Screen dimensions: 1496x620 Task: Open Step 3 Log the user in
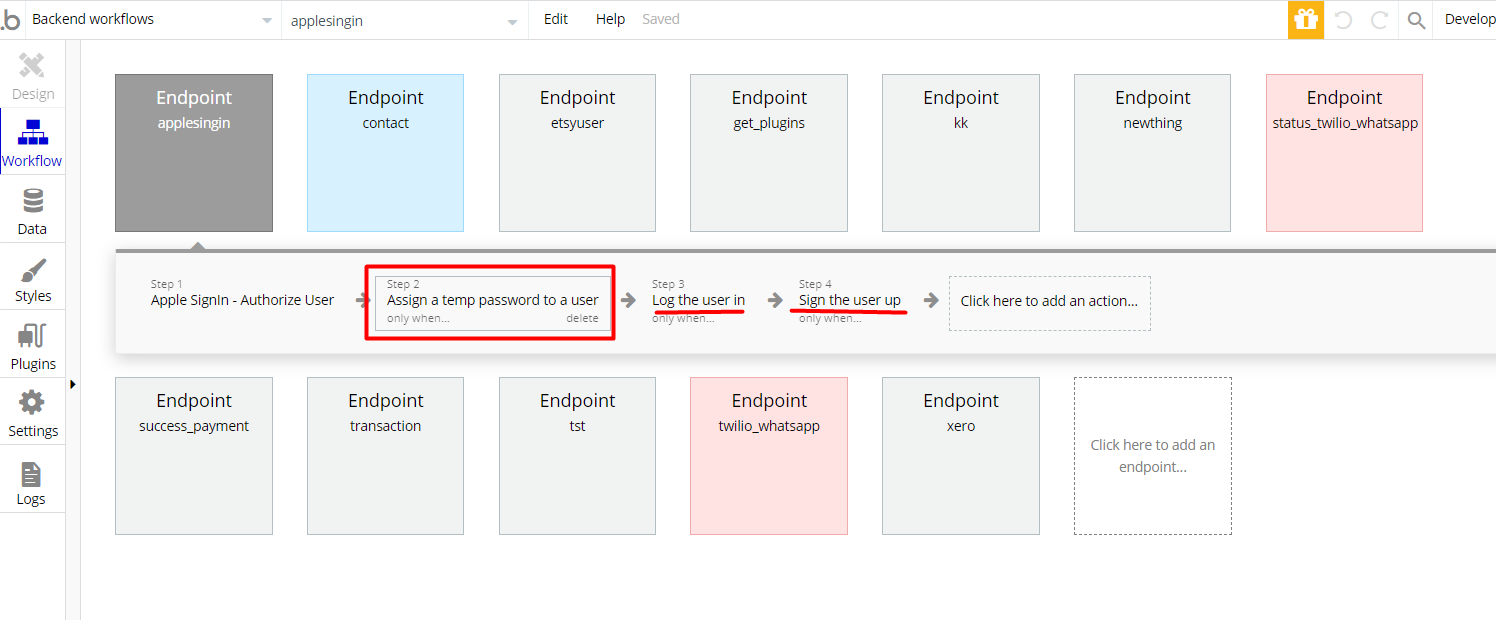698,300
